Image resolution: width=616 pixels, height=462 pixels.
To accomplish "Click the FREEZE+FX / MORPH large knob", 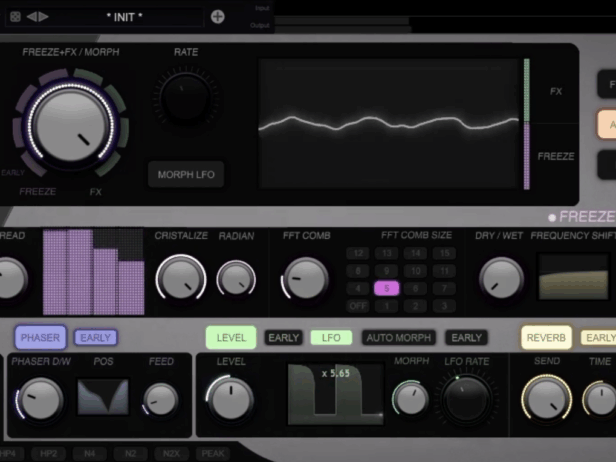I will click(71, 124).
